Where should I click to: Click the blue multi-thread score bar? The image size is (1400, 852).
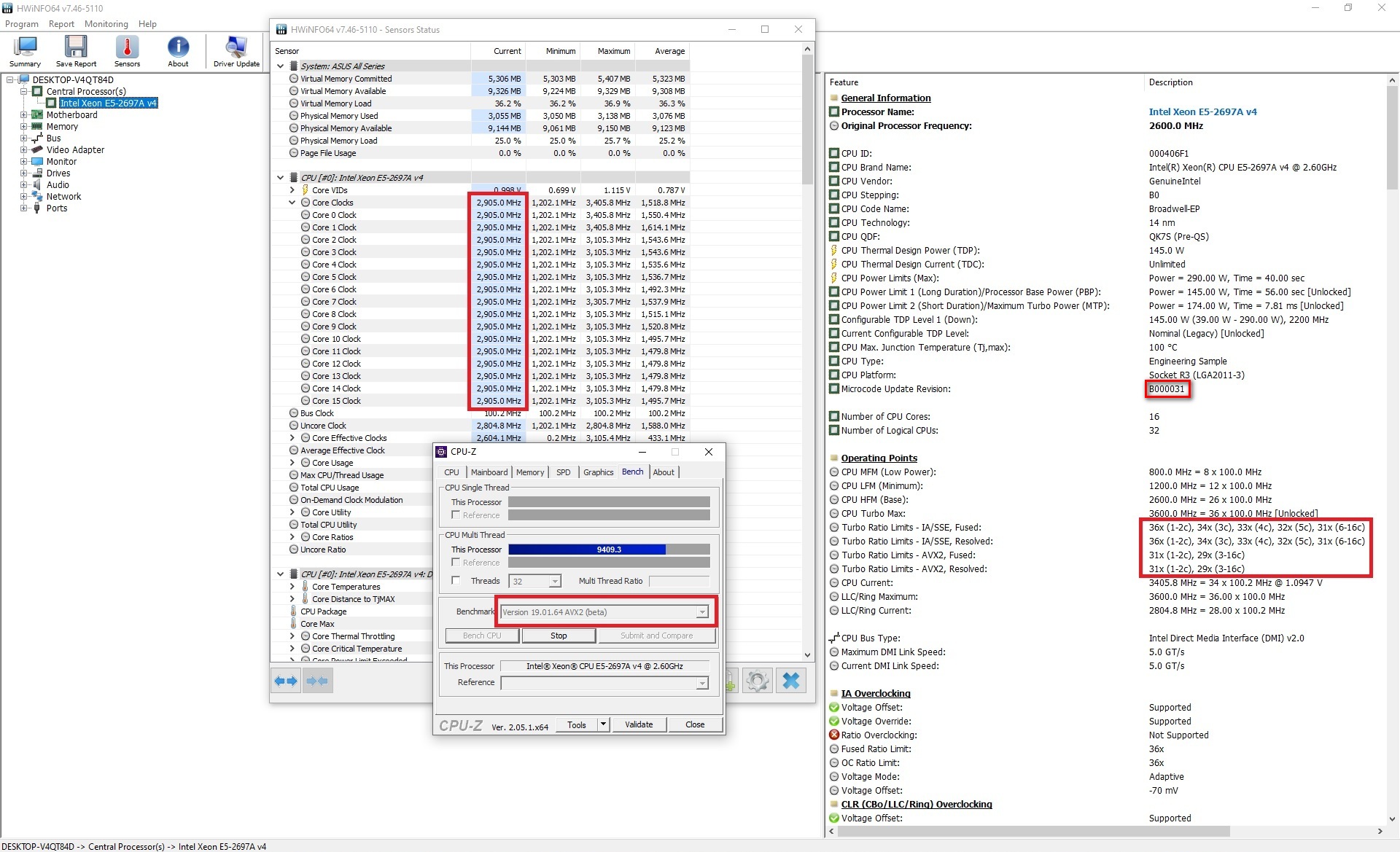click(586, 550)
